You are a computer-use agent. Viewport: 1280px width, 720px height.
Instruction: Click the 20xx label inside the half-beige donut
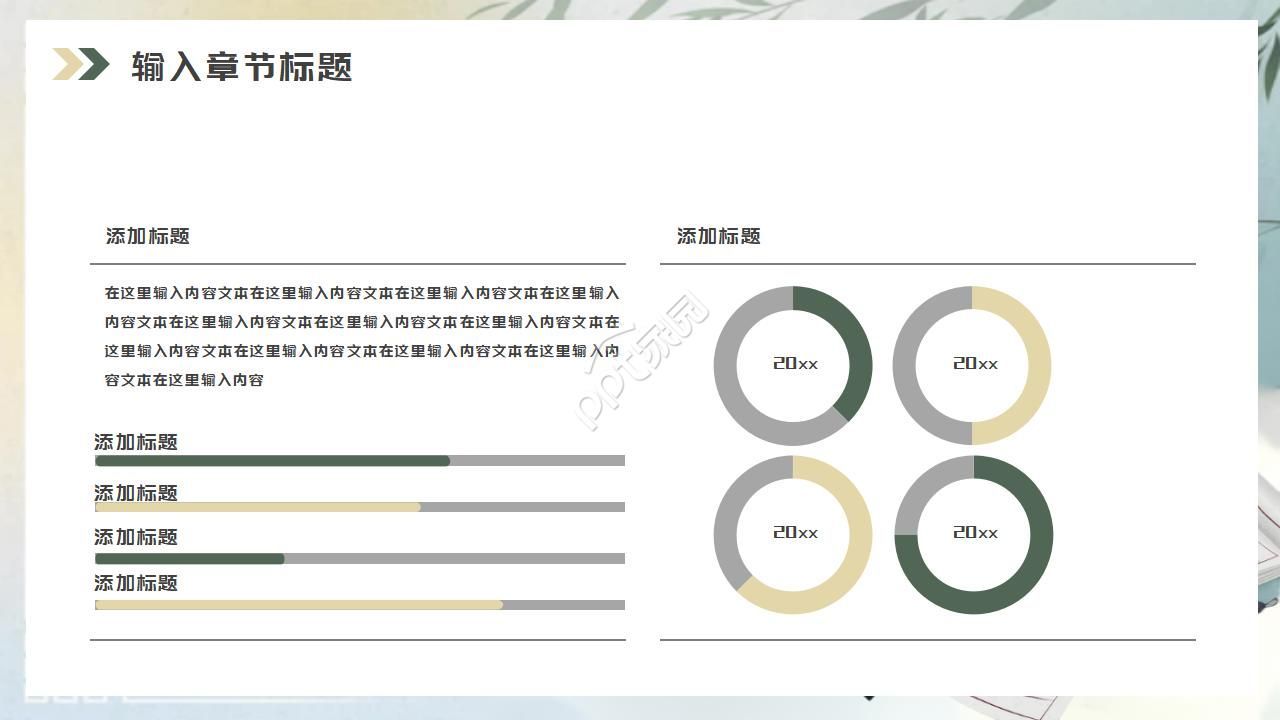point(976,364)
